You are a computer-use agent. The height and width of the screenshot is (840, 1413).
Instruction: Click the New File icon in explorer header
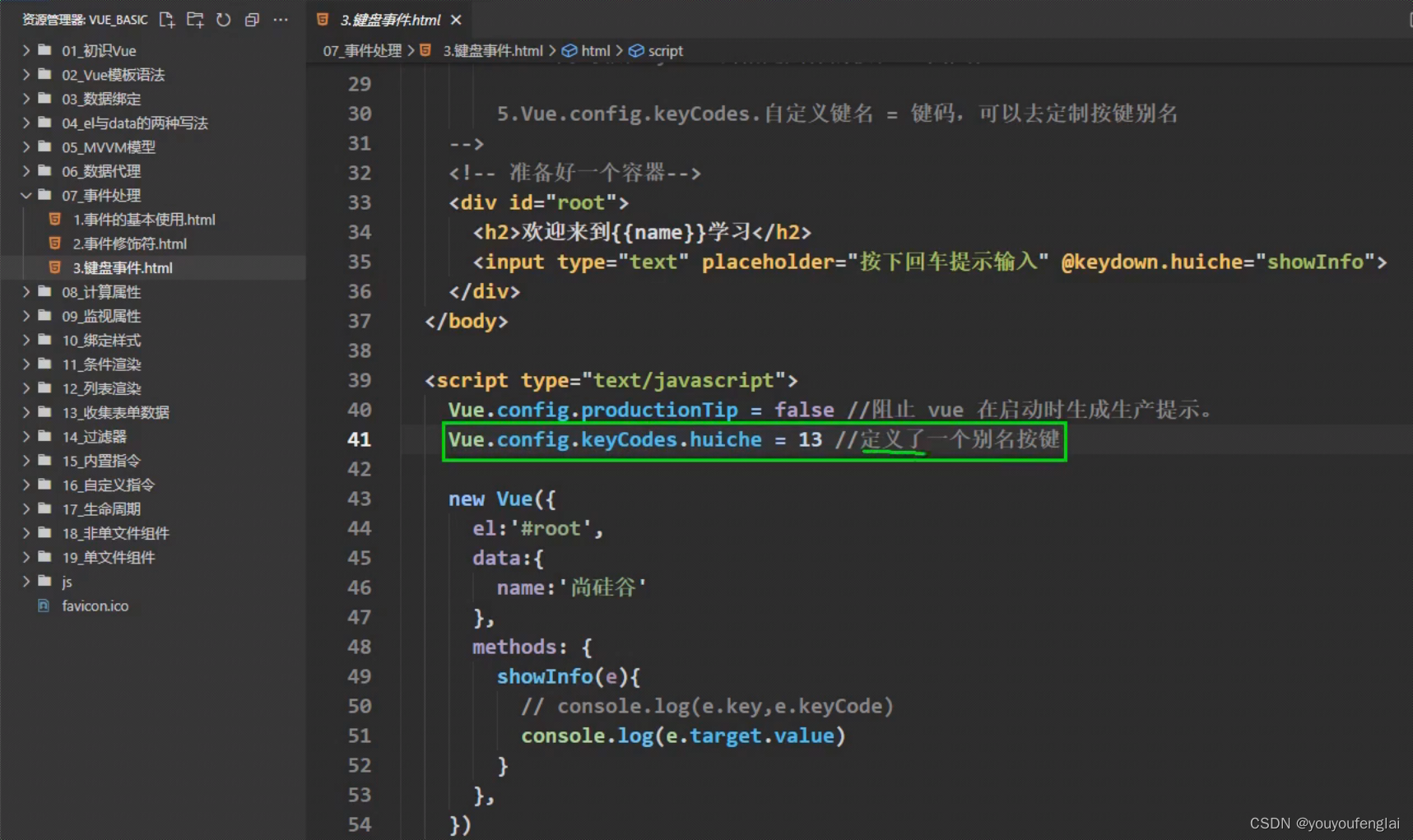click(167, 20)
